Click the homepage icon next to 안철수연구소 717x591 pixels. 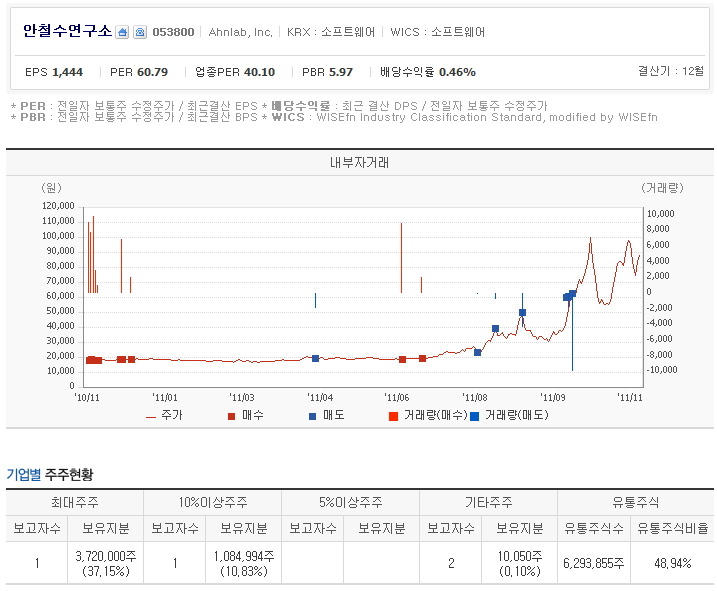tap(122, 32)
